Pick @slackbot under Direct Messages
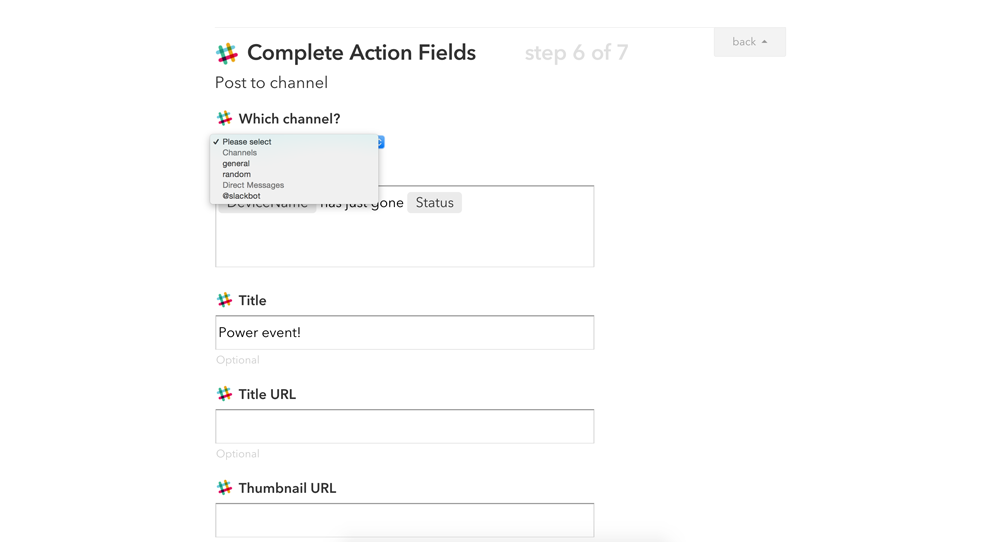Screen dimensions: 1000x542 pyautogui.click(x=241, y=196)
